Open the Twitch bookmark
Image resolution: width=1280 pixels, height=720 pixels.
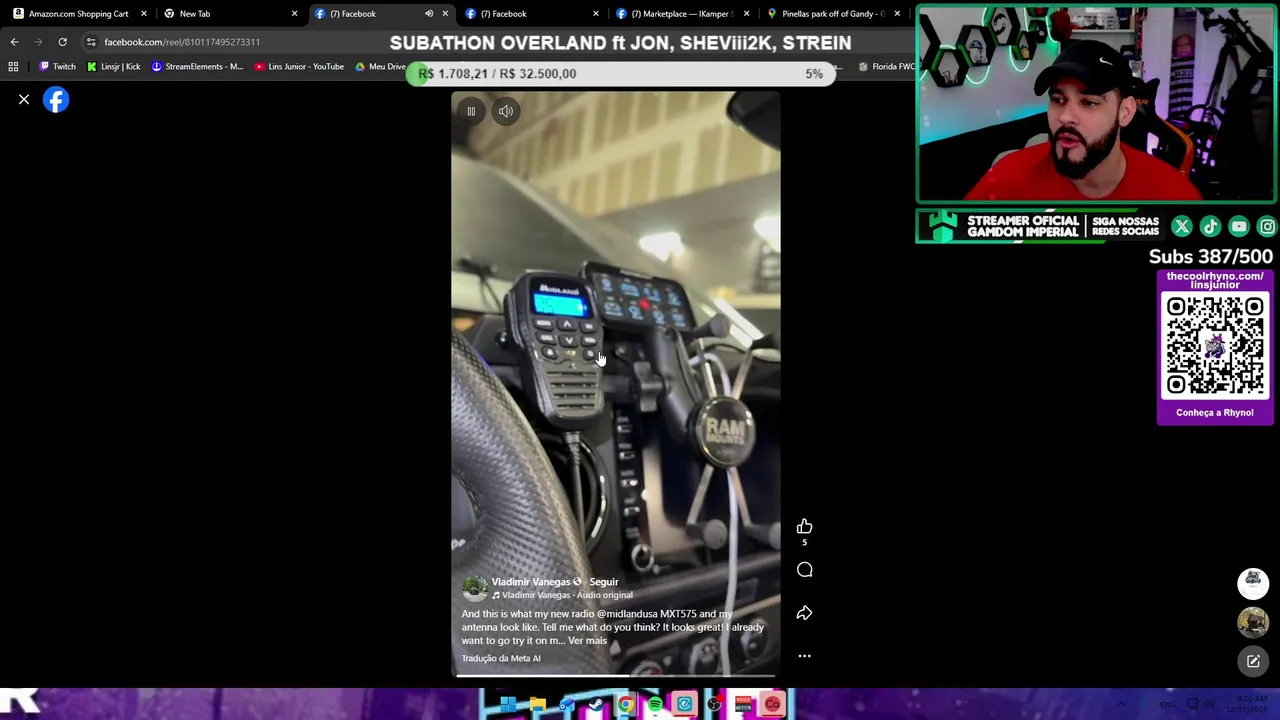pos(57,67)
